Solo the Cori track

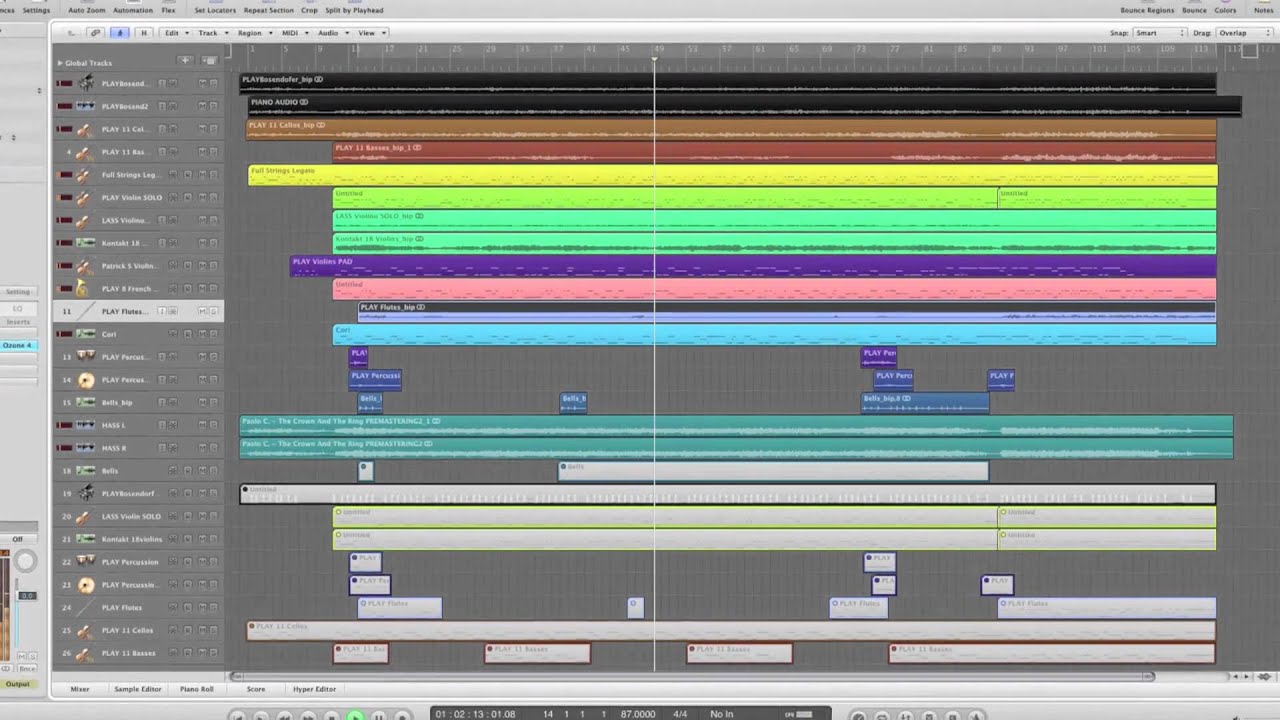click(x=213, y=334)
